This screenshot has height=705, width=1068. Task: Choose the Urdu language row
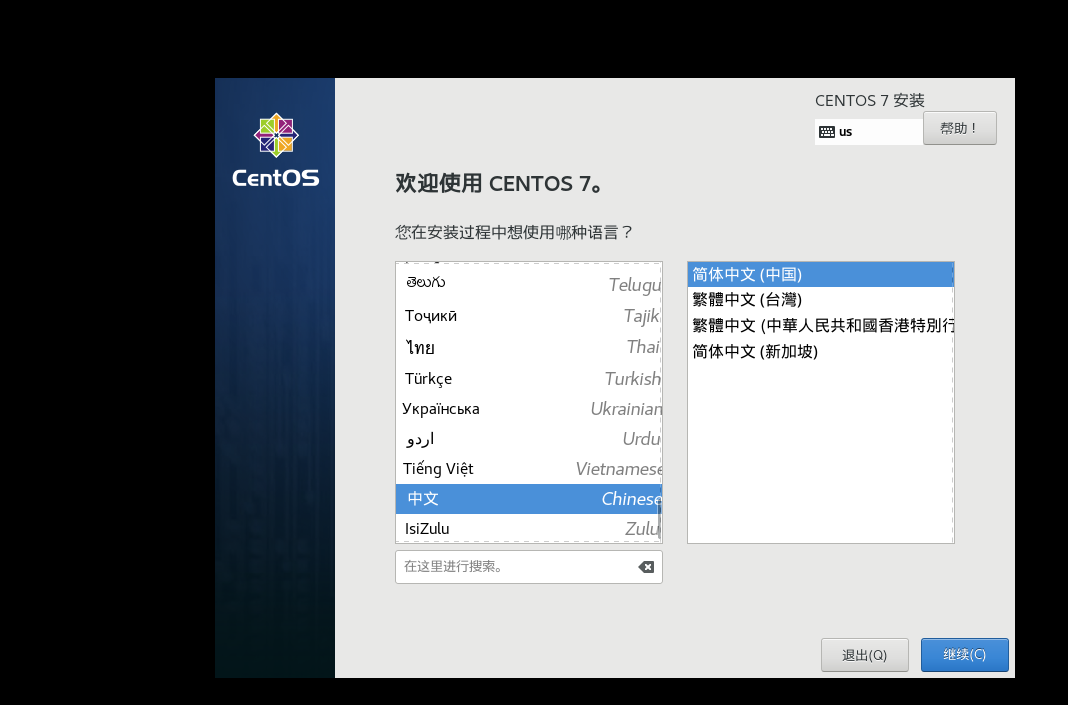(529, 439)
